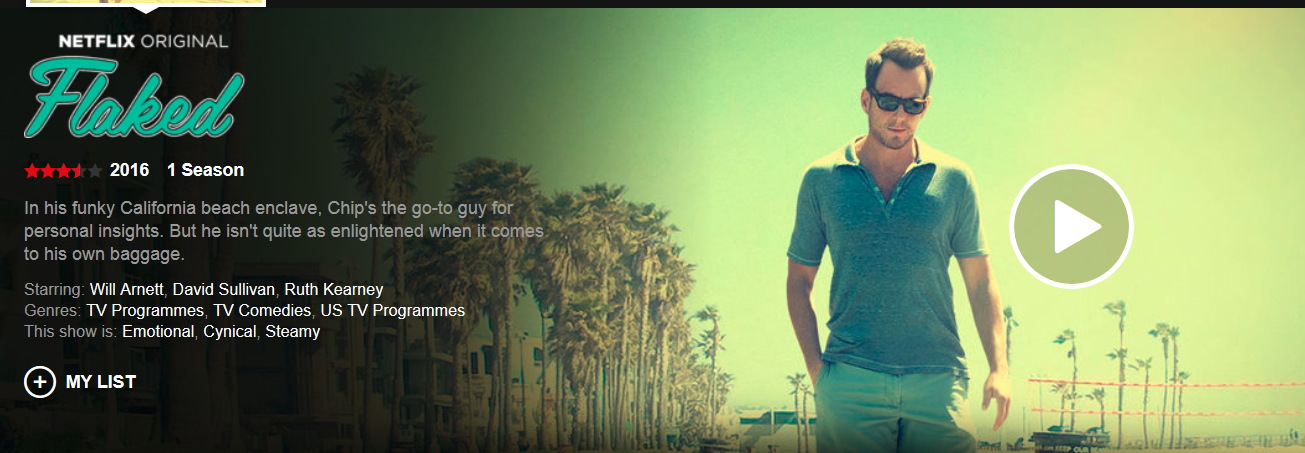This screenshot has height=453, width=1305.
Task: Select the Steamy mood tag
Action: (x=292, y=332)
